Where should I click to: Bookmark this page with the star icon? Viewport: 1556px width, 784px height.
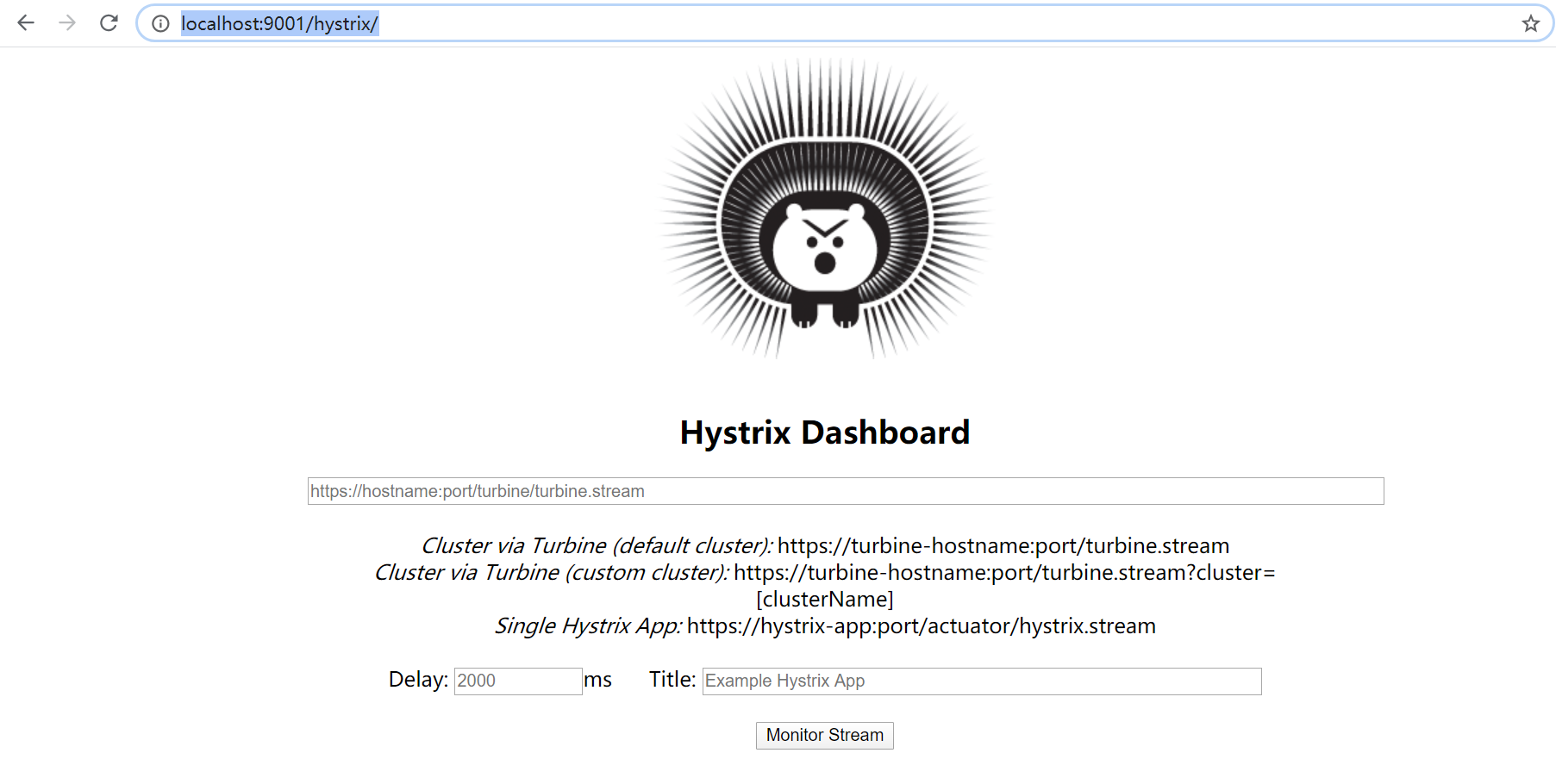tap(1531, 23)
